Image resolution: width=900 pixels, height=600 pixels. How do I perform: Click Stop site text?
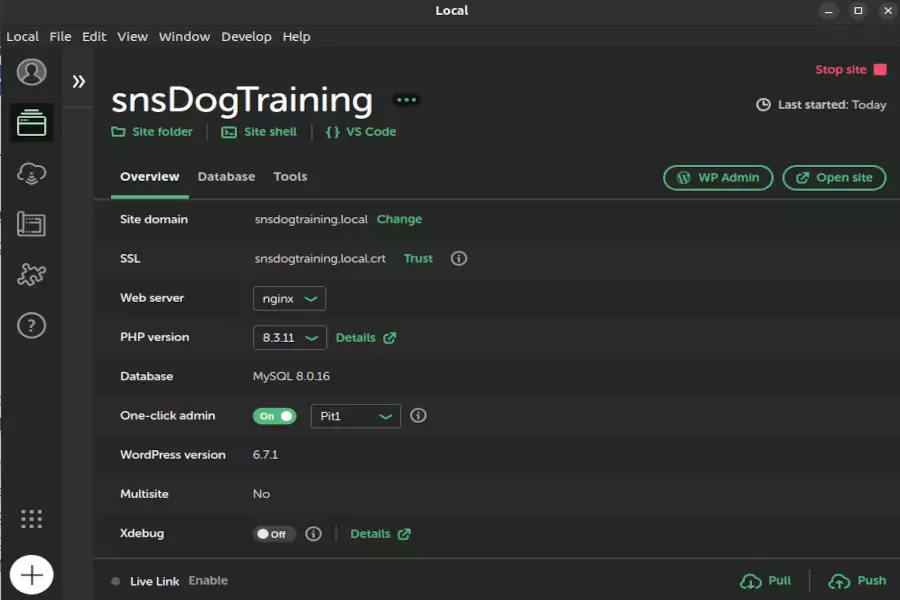point(841,69)
